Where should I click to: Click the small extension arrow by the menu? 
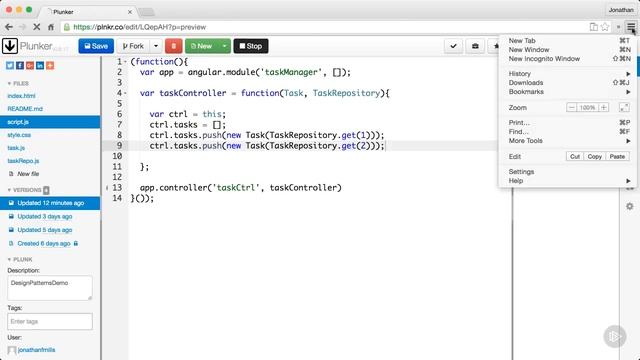pyautogui.click(x=618, y=27)
